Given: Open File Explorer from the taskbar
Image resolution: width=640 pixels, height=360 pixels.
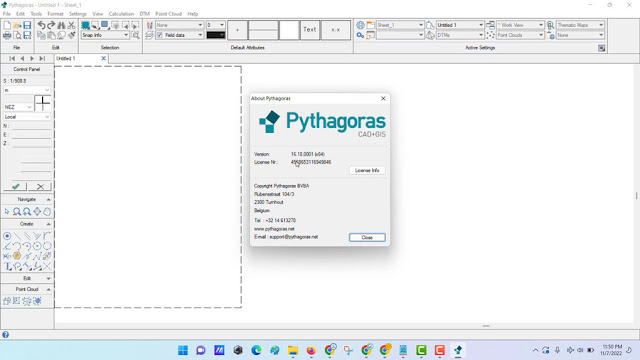Looking at the screenshot, I should coord(293,350).
